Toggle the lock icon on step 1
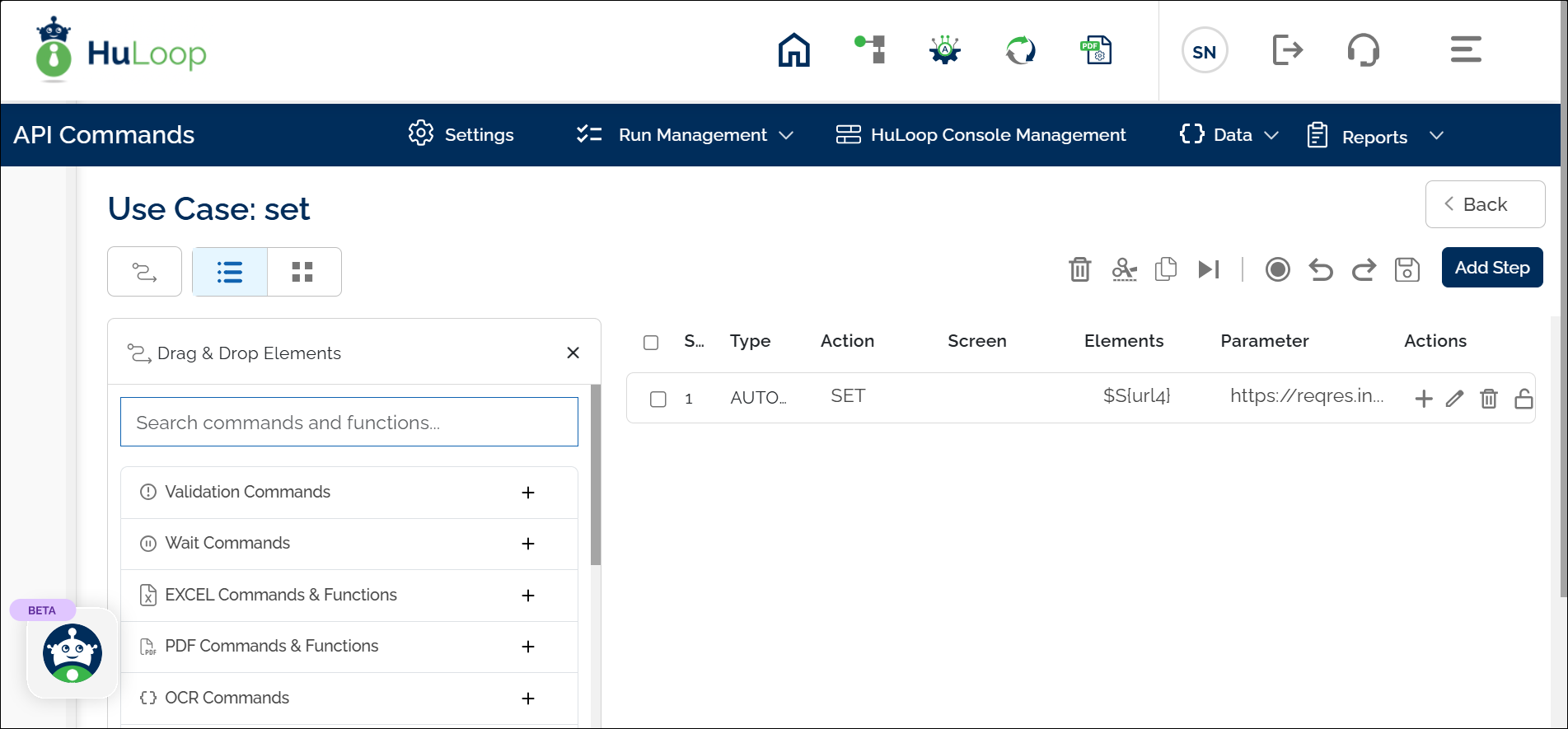The height and width of the screenshot is (729, 1568). click(x=1524, y=399)
